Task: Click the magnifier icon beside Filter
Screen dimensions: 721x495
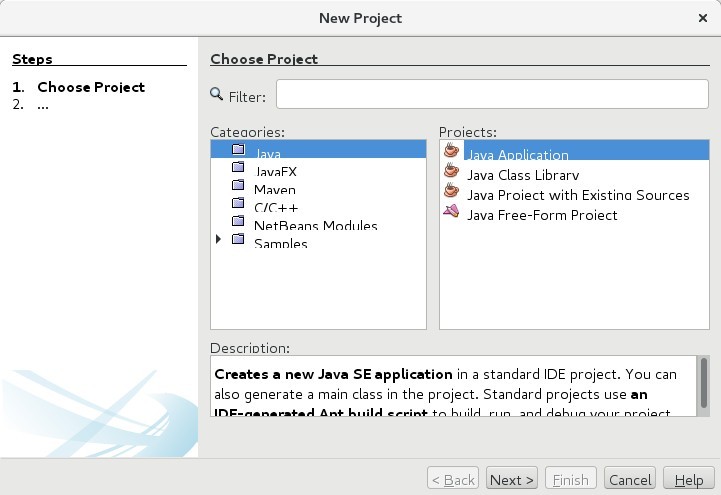Action: tap(217, 94)
